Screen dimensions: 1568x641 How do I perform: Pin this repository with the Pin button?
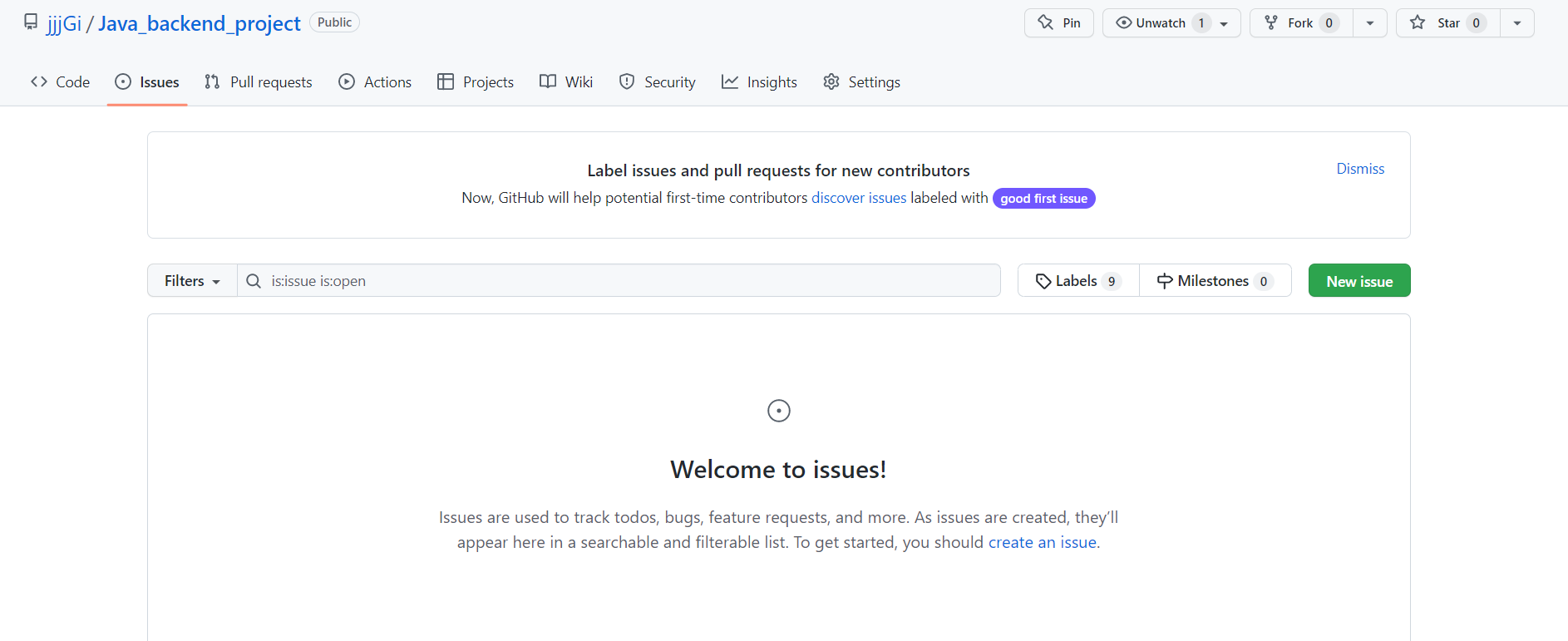[x=1059, y=23]
